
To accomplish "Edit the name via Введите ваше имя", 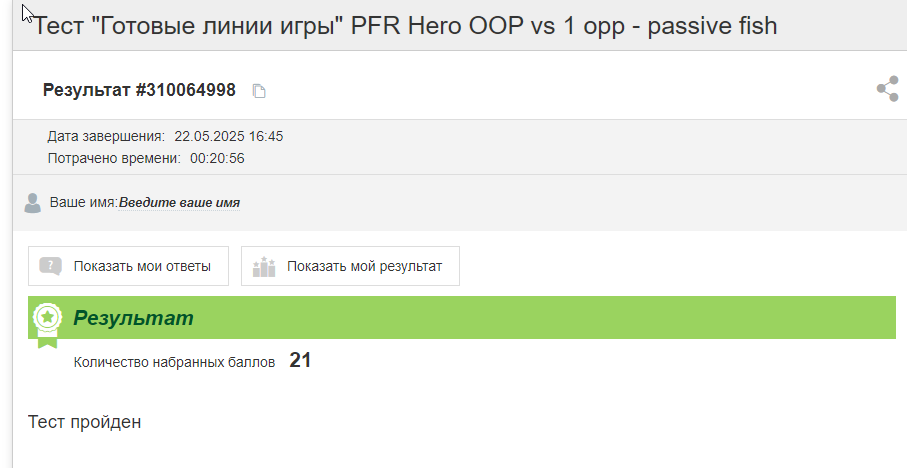I will 179,202.
